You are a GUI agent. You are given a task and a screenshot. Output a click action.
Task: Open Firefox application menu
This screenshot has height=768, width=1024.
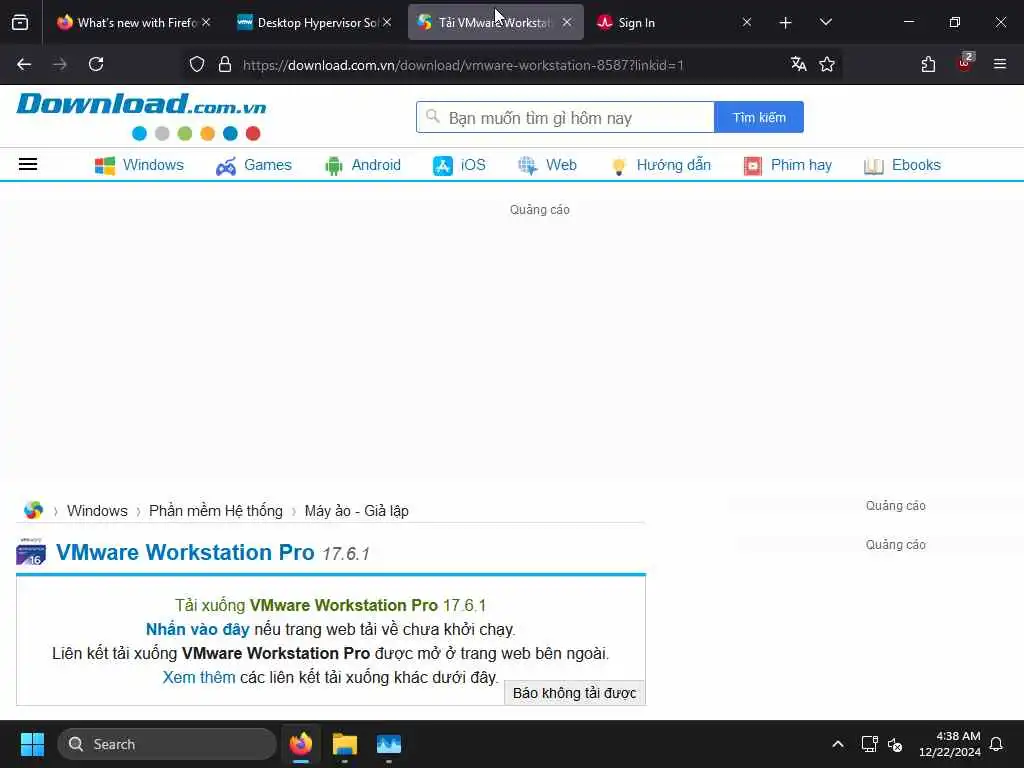click(x=1000, y=64)
